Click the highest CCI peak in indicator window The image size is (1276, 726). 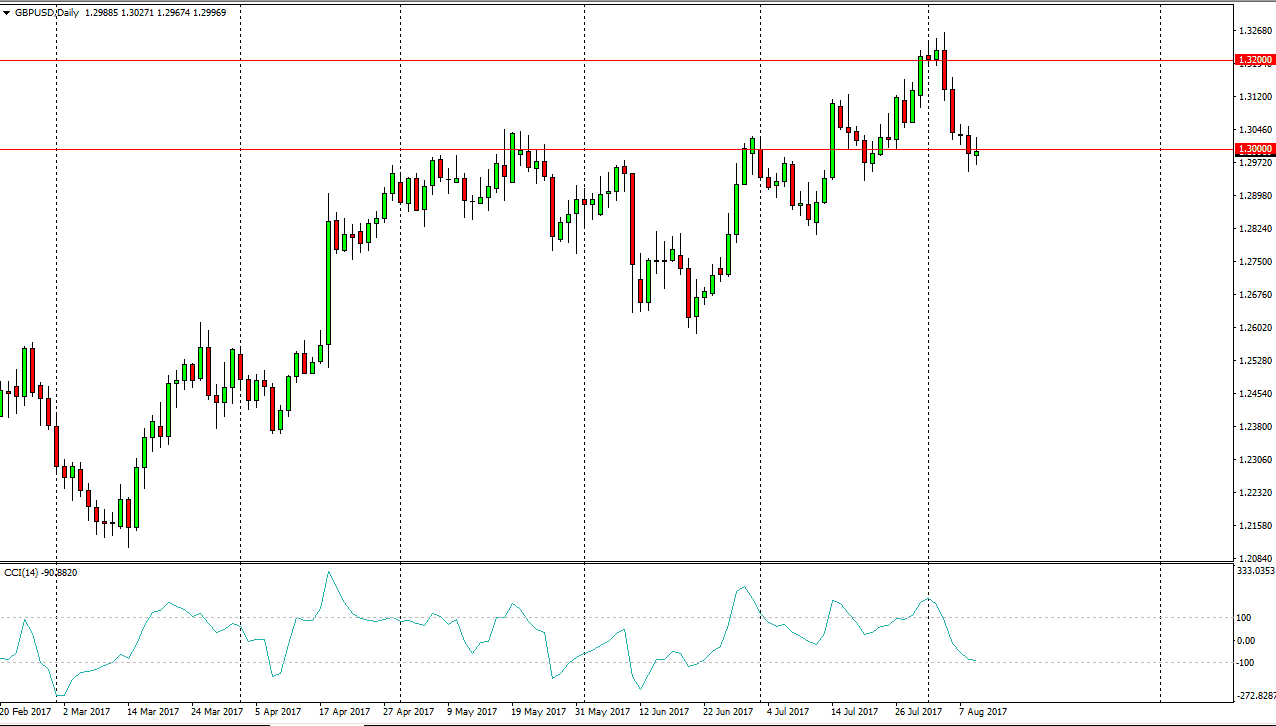pyautogui.click(x=328, y=573)
